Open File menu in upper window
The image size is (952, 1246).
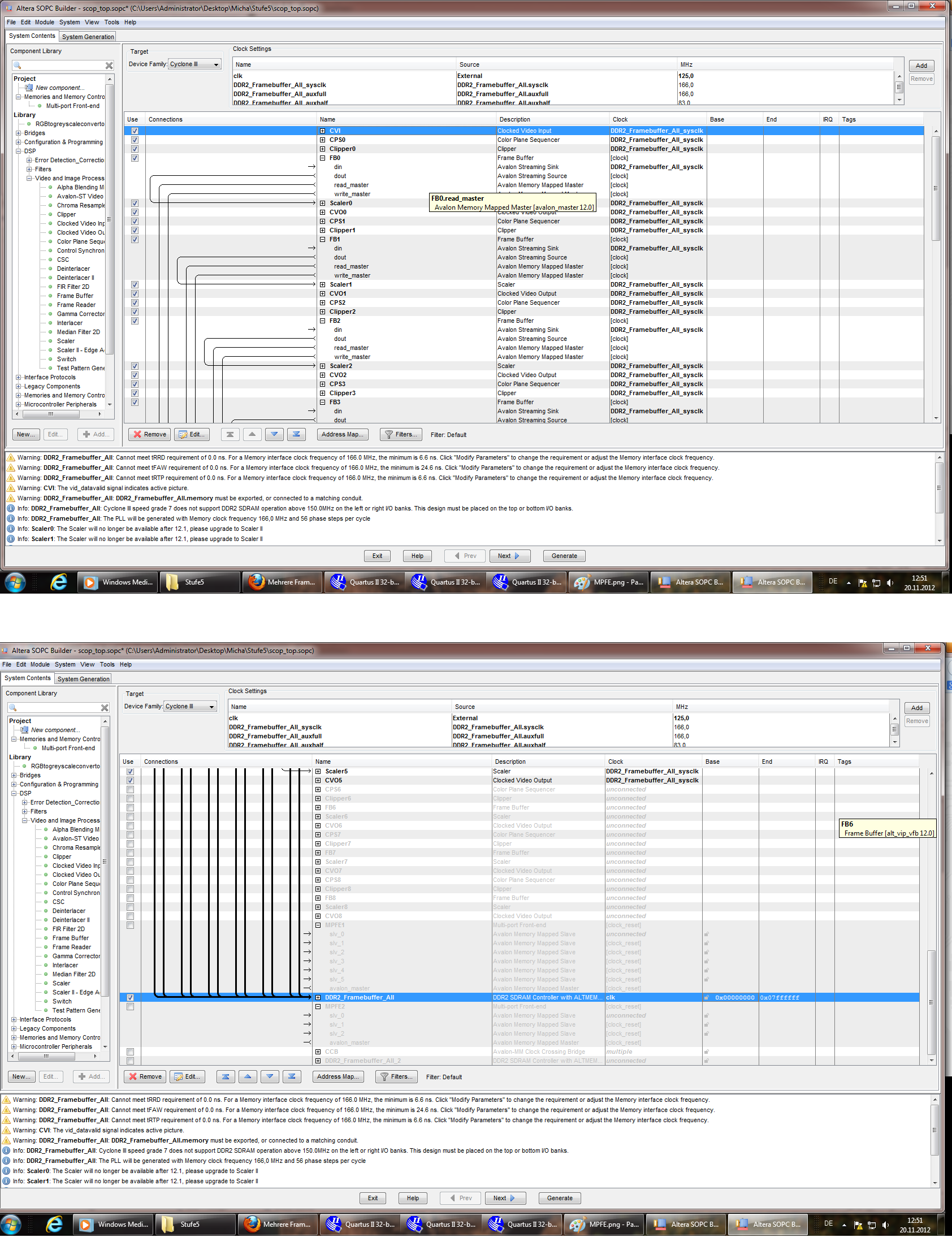pos(11,23)
